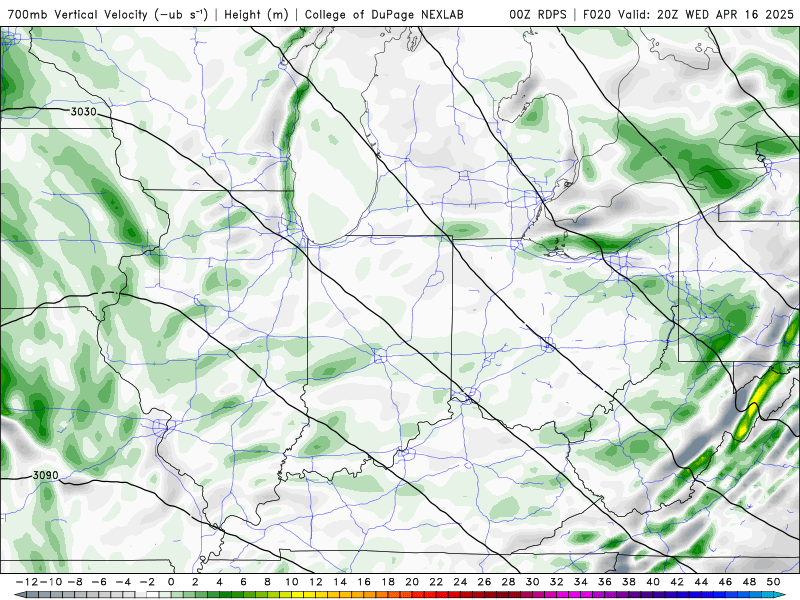Screen dimensions: 800x600
Task: Click the 14 value on color scale
Action: point(340,582)
